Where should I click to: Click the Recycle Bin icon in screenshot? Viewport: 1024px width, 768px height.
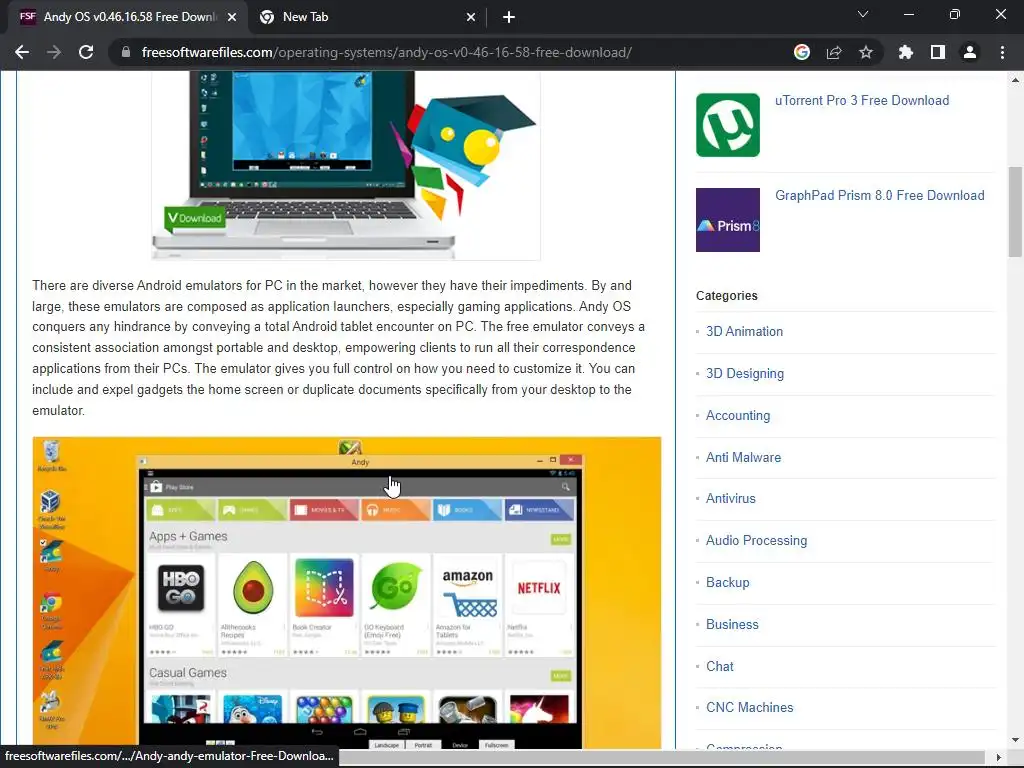tap(51, 455)
